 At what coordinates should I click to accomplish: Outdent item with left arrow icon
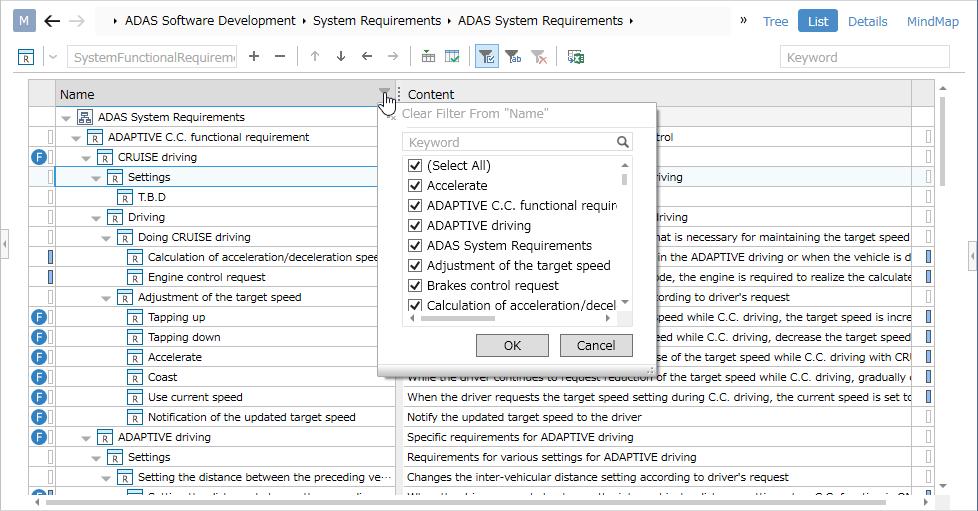click(x=367, y=57)
